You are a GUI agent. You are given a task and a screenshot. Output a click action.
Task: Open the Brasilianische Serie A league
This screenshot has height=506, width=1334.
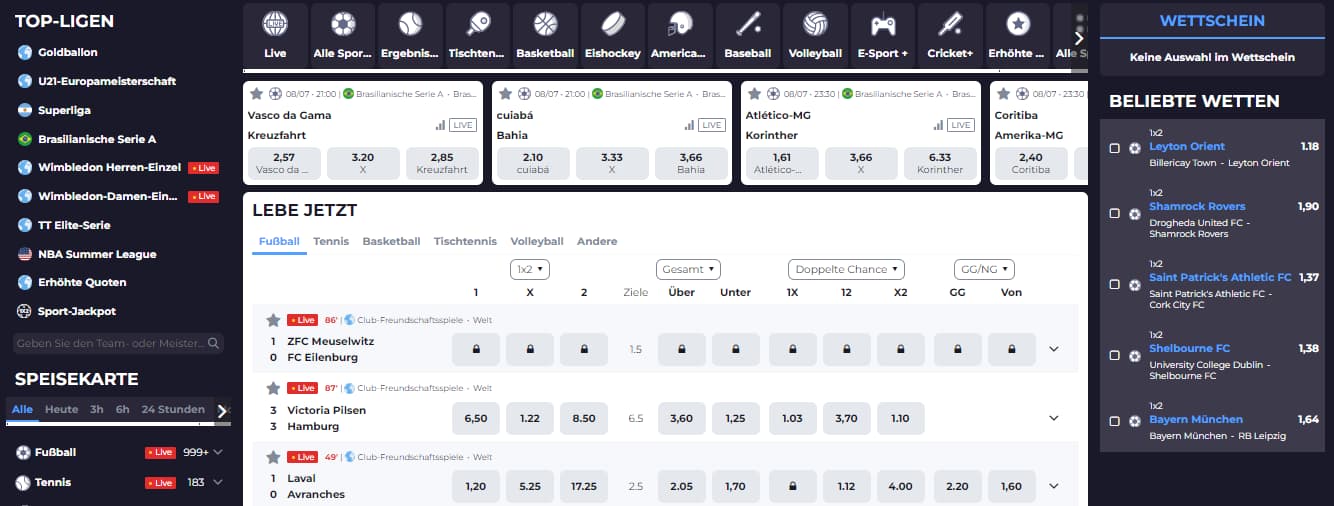[x=97, y=139]
